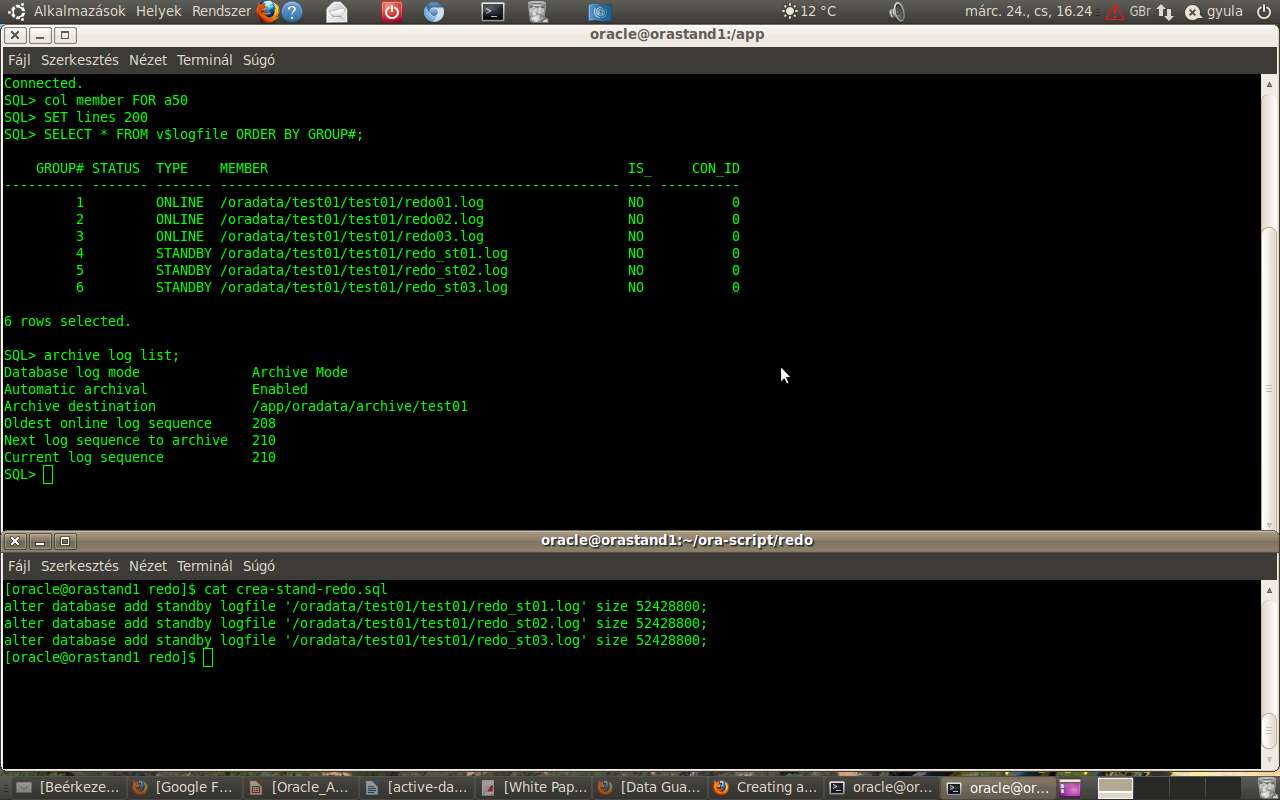The height and width of the screenshot is (800, 1280).
Task: Click the statue bust application launcher
Action: (538, 12)
